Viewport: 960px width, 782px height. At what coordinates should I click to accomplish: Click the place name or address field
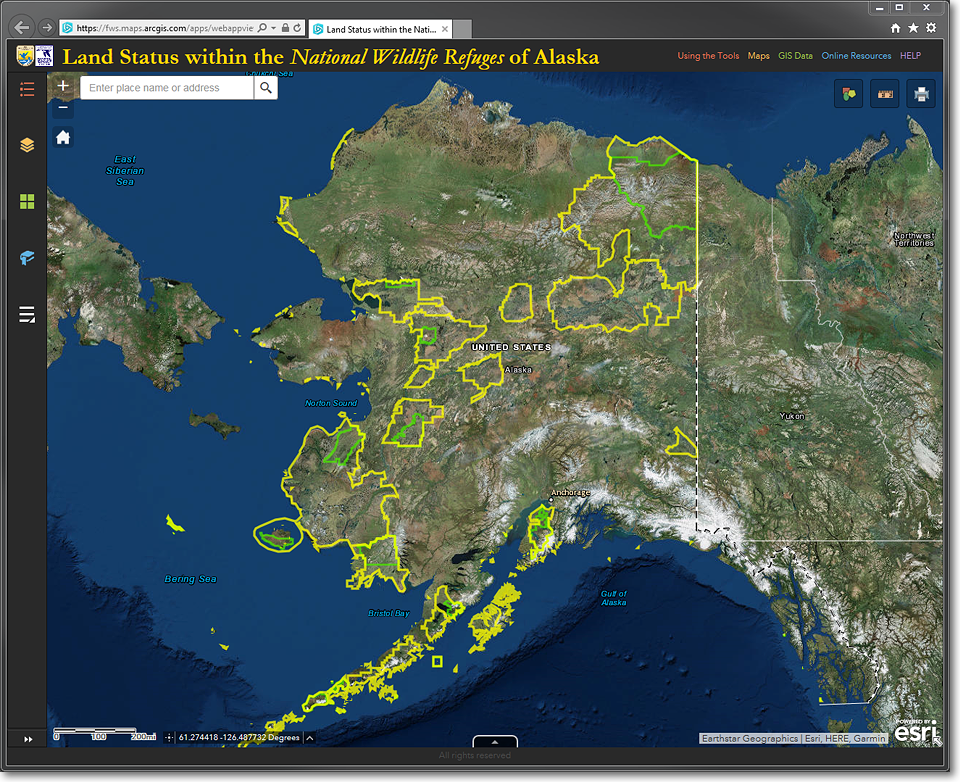166,88
